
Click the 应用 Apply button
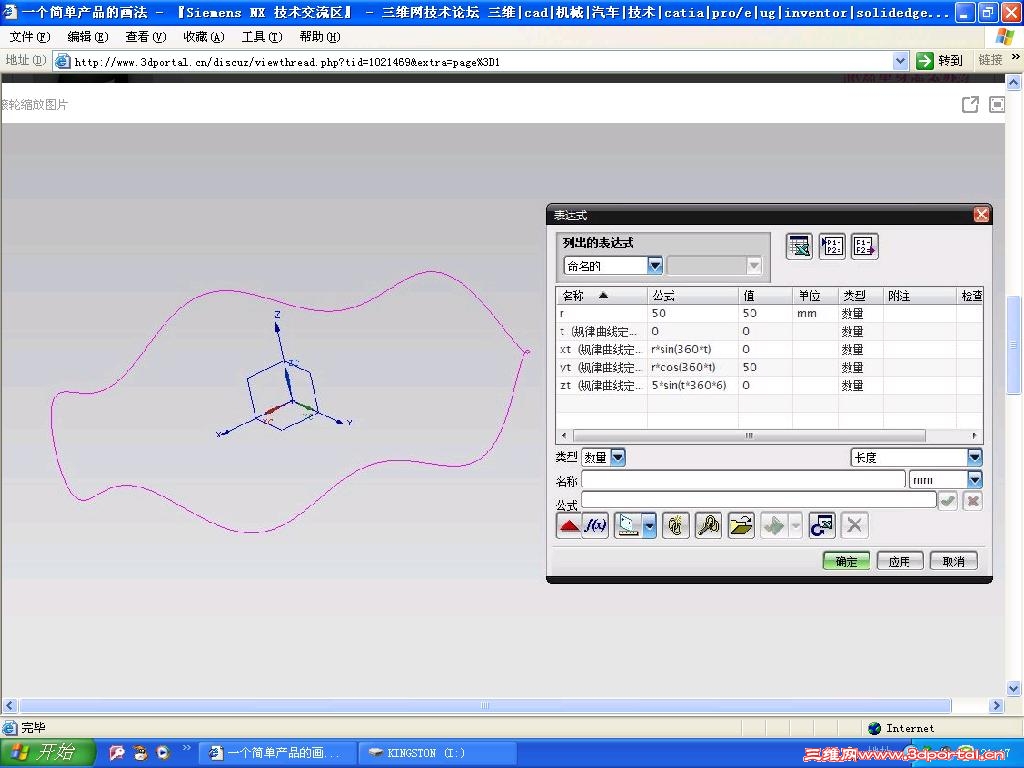pos(900,561)
